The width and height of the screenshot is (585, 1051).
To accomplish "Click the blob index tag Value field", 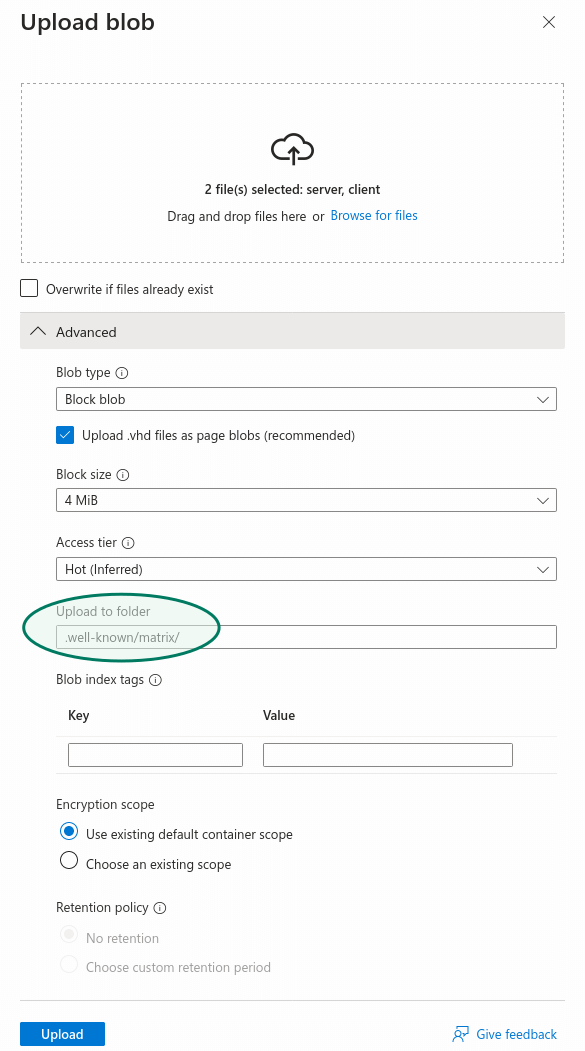I will [x=388, y=755].
